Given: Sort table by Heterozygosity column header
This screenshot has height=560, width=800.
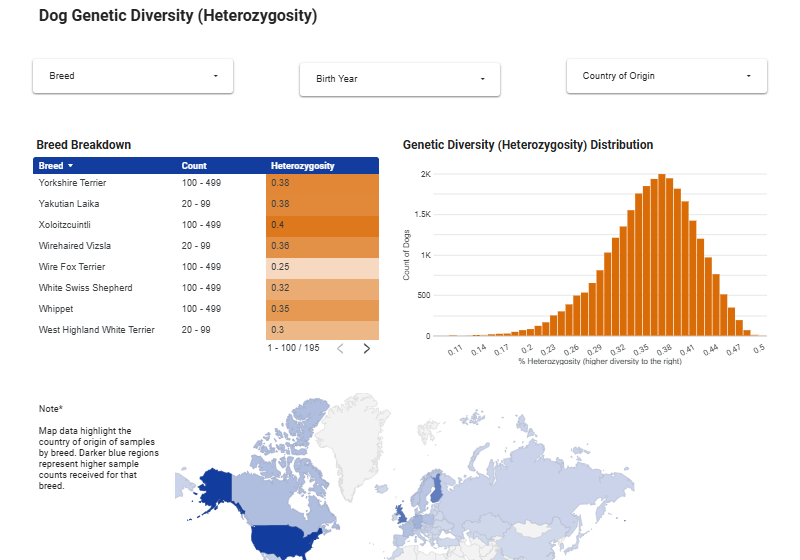Looking at the screenshot, I should point(303,166).
